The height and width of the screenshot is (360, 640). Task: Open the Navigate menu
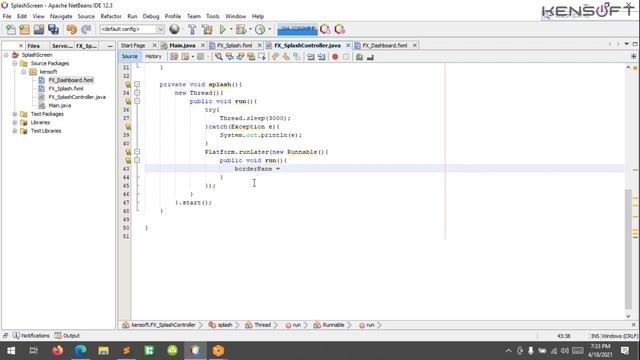click(61, 16)
